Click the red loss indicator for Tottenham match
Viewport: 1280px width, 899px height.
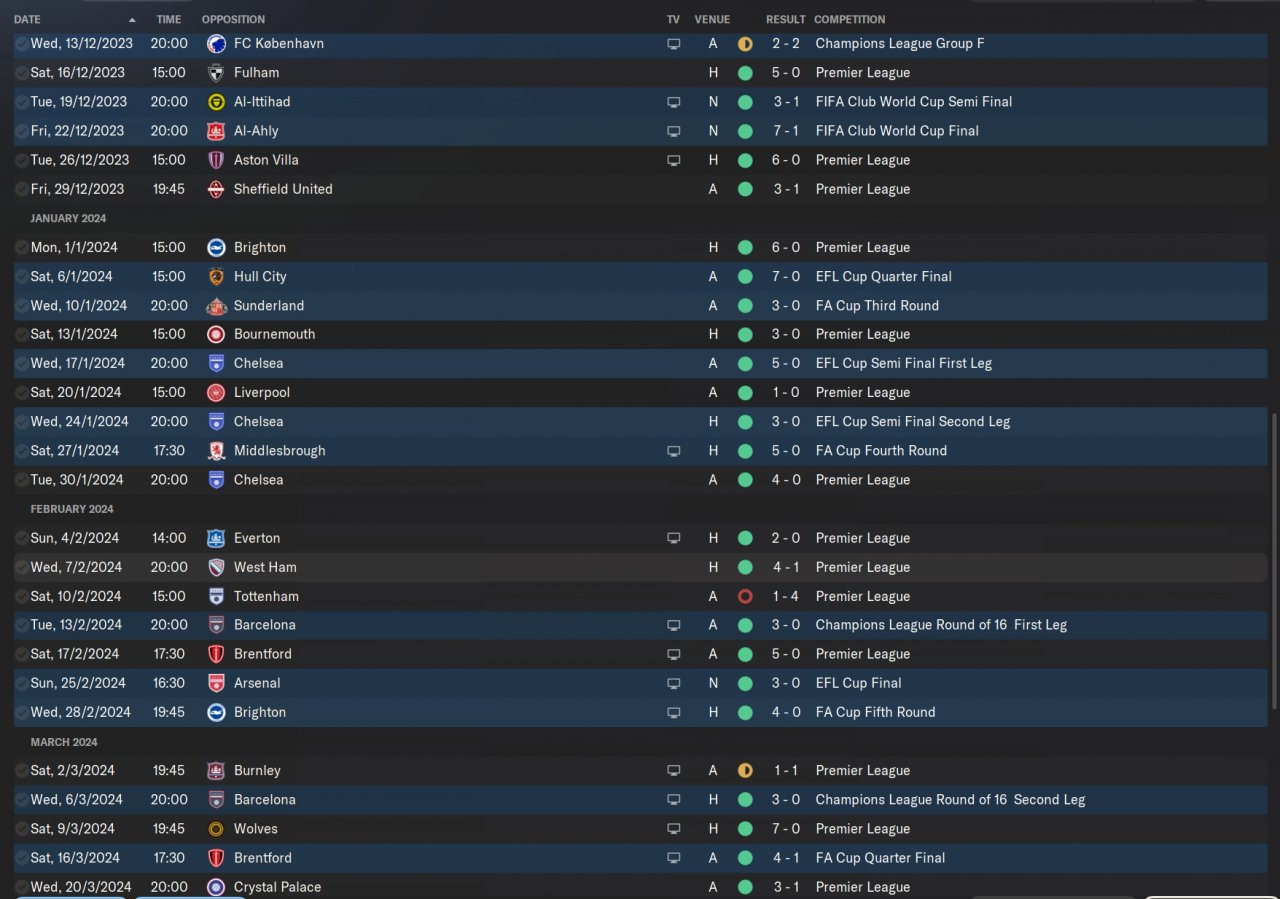(x=745, y=596)
